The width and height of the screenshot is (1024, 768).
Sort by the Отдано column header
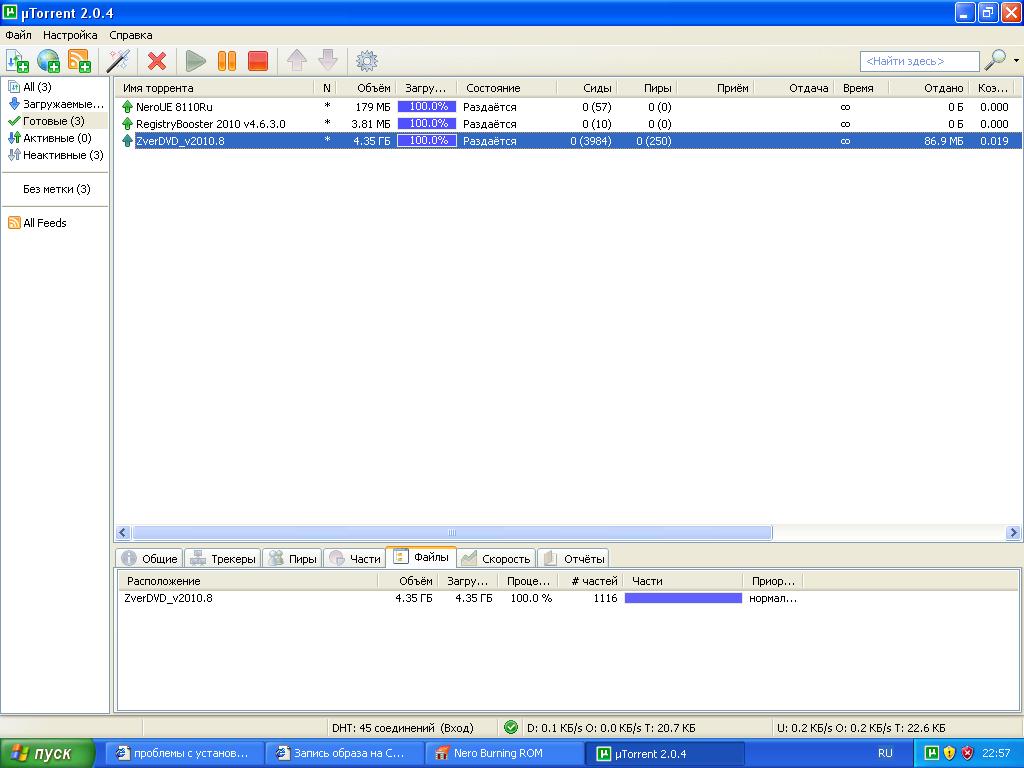click(929, 88)
